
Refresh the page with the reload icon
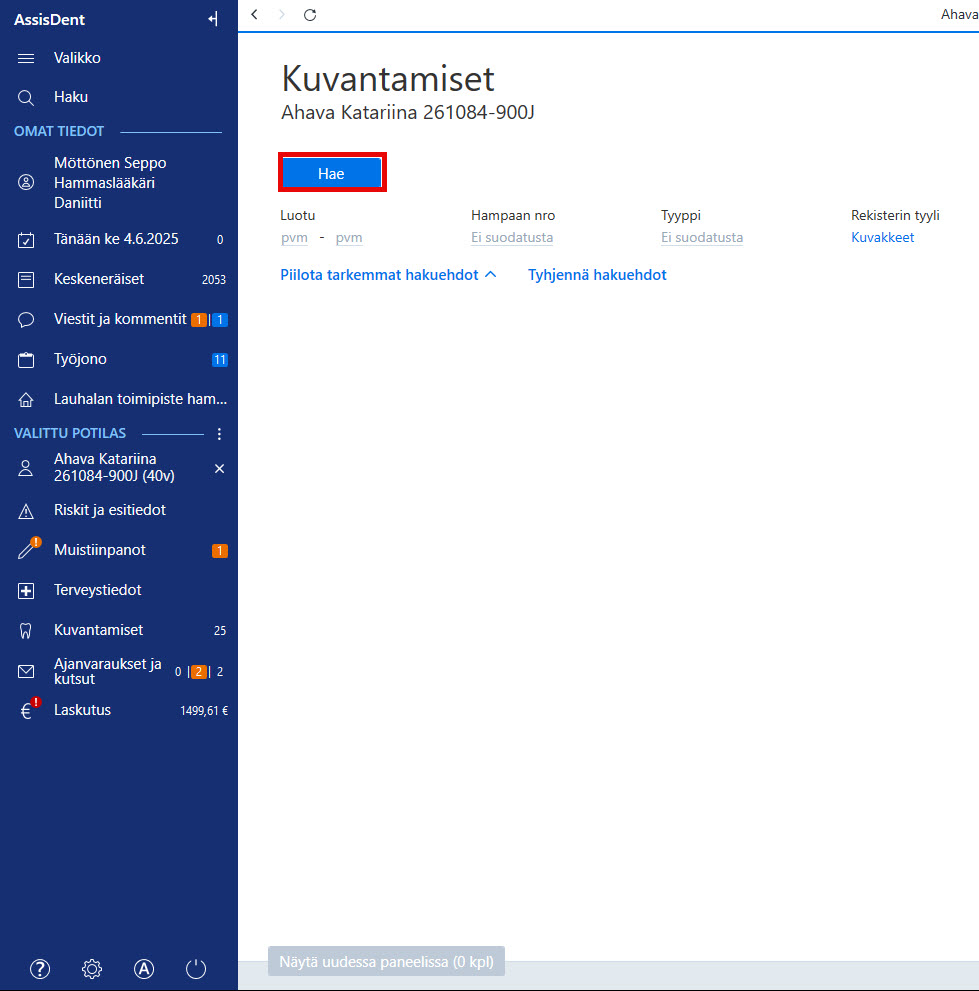pyautogui.click(x=310, y=15)
